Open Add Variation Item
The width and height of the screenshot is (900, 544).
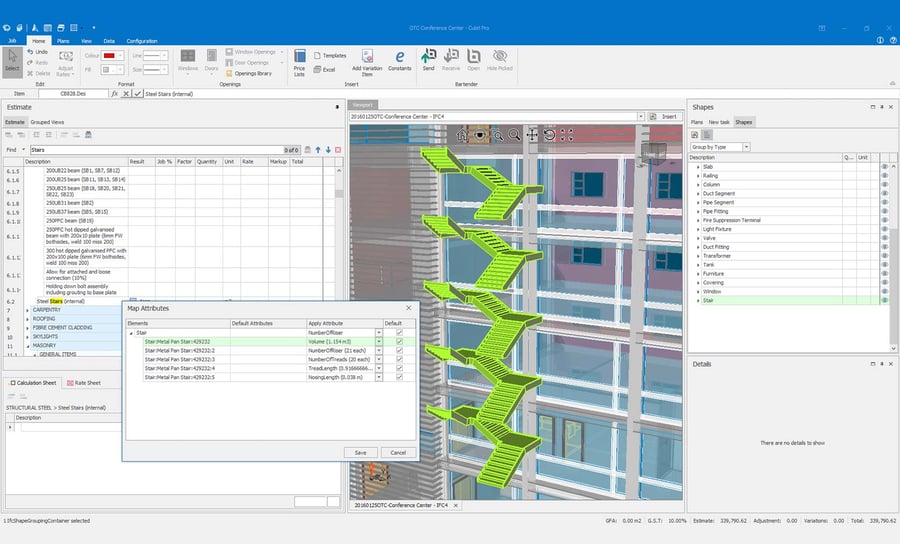pyautogui.click(x=367, y=63)
